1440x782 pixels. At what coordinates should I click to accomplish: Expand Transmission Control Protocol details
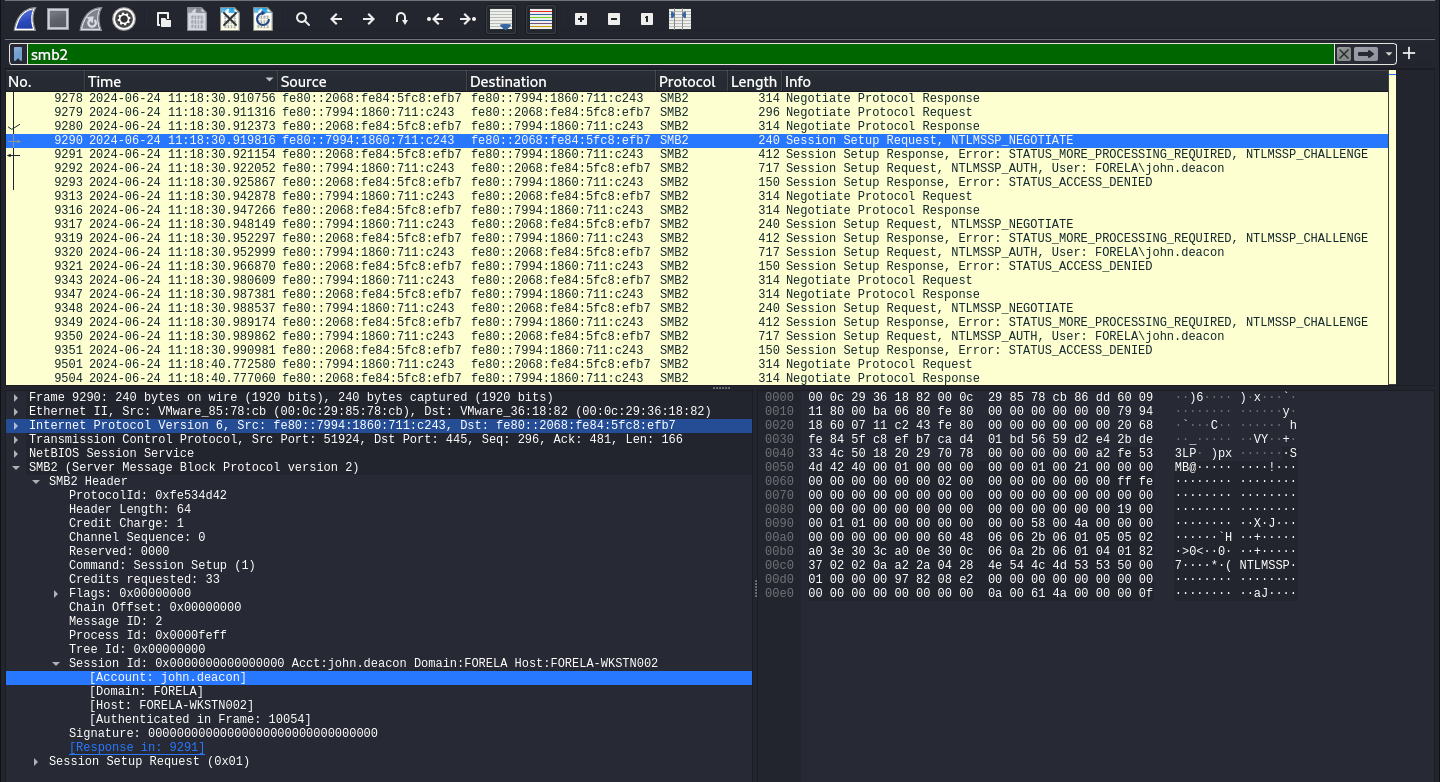[17, 440]
